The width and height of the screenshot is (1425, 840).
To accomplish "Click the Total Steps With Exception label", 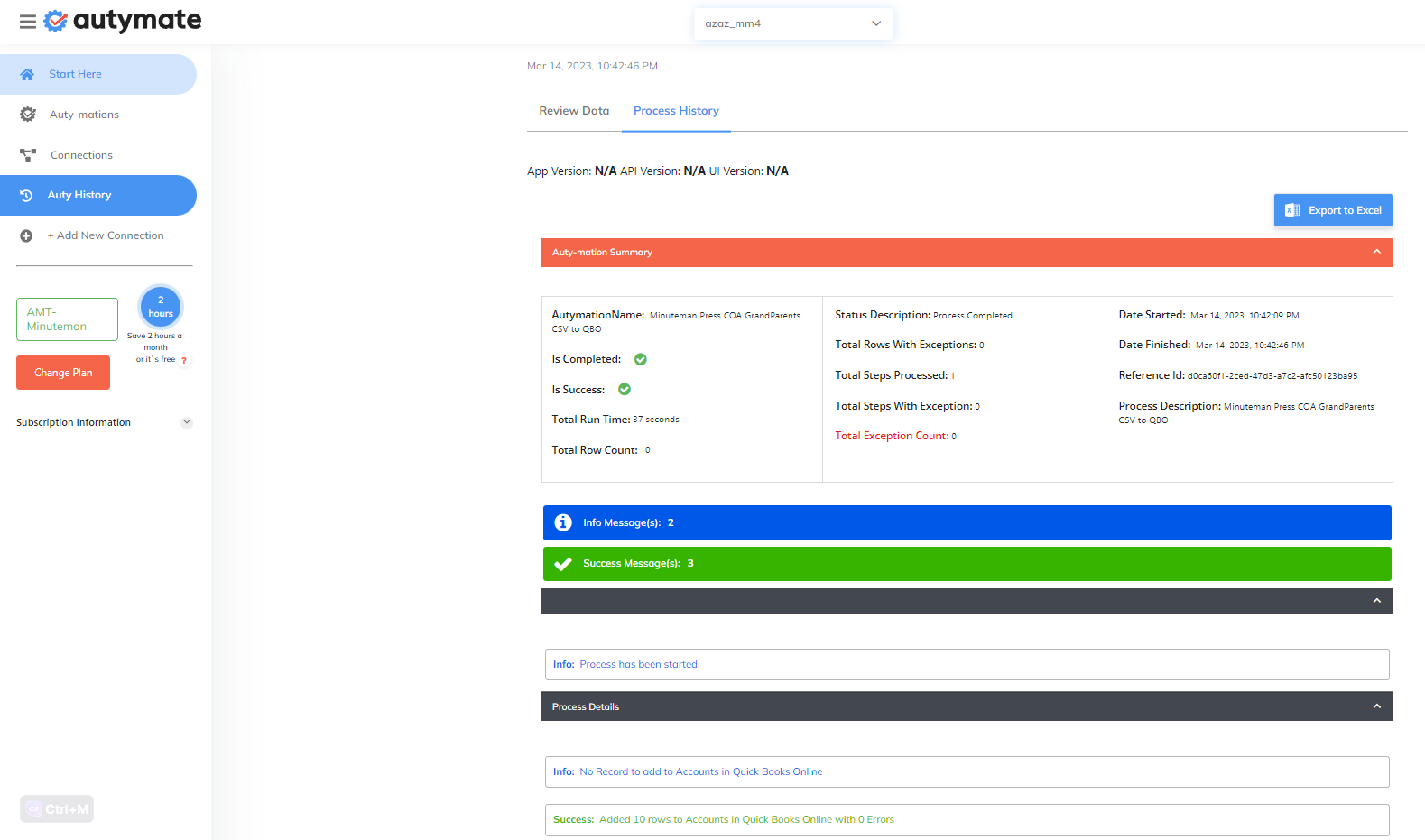I will point(904,406).
